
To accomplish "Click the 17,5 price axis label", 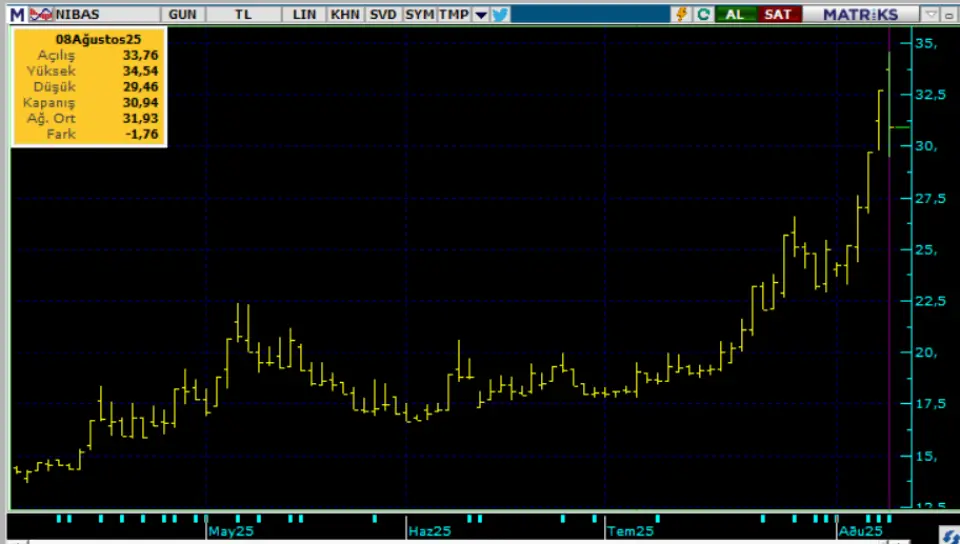I will click(x=931, y=404).
